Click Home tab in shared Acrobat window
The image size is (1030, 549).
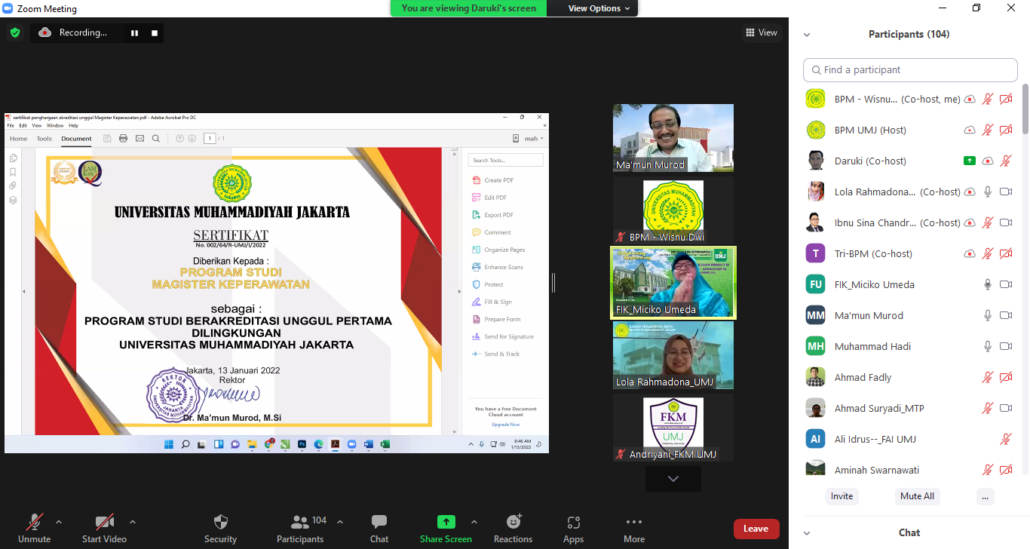tap(18, 139)
